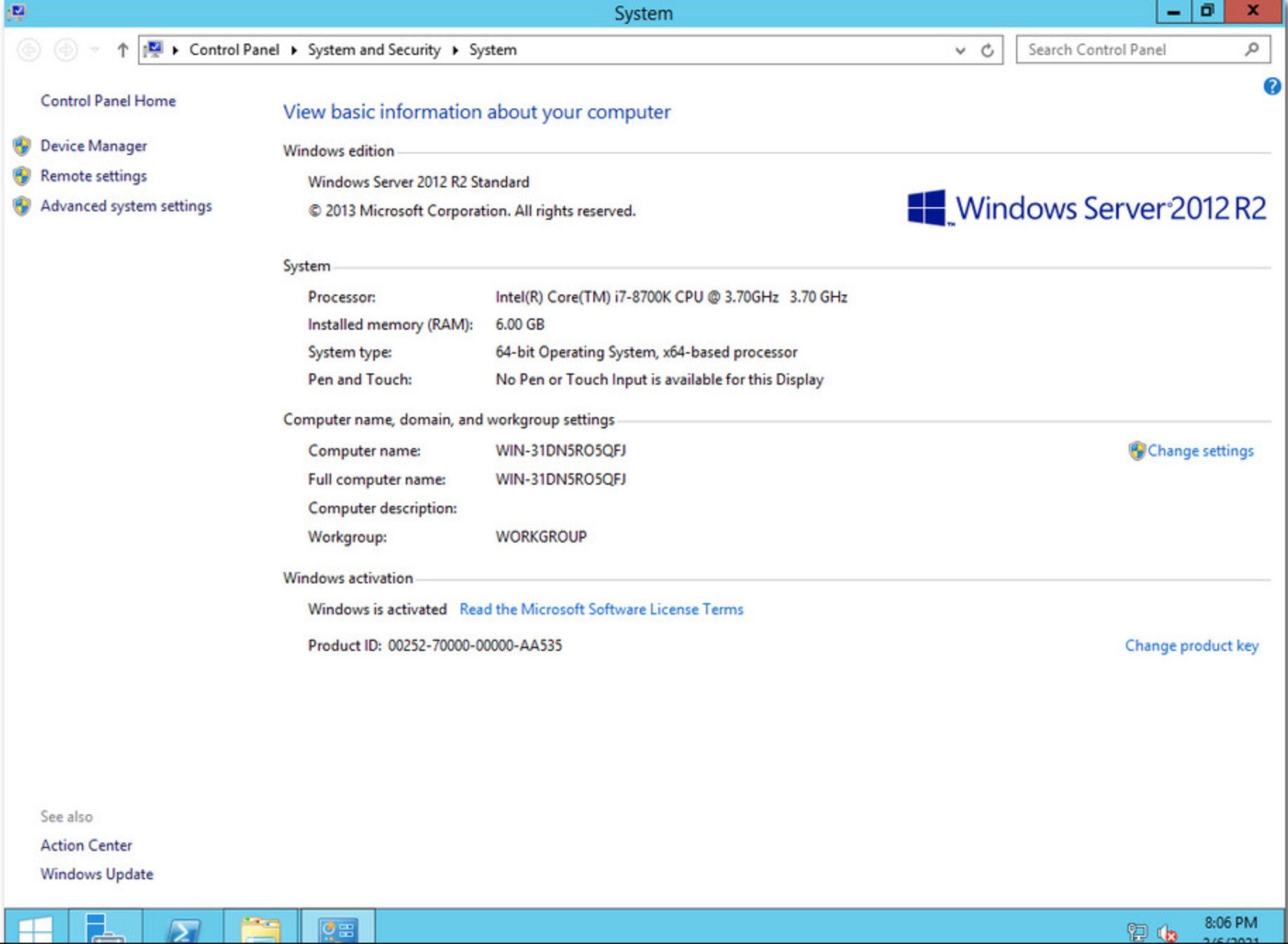Open Remote settings link

[94, 176]
